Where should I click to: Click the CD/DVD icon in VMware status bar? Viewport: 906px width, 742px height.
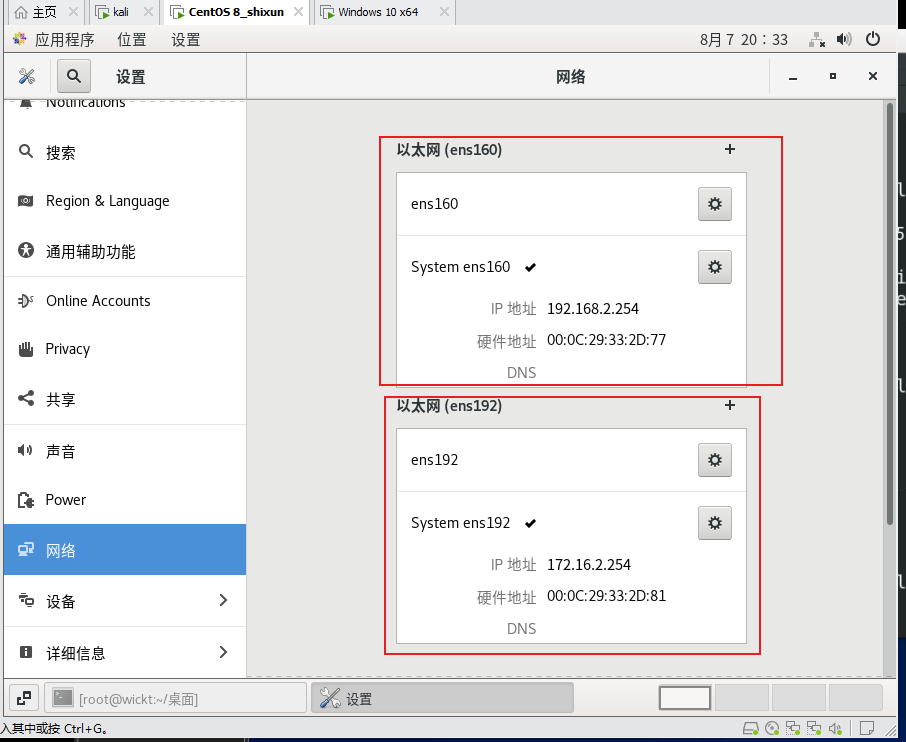click(772, 728)
